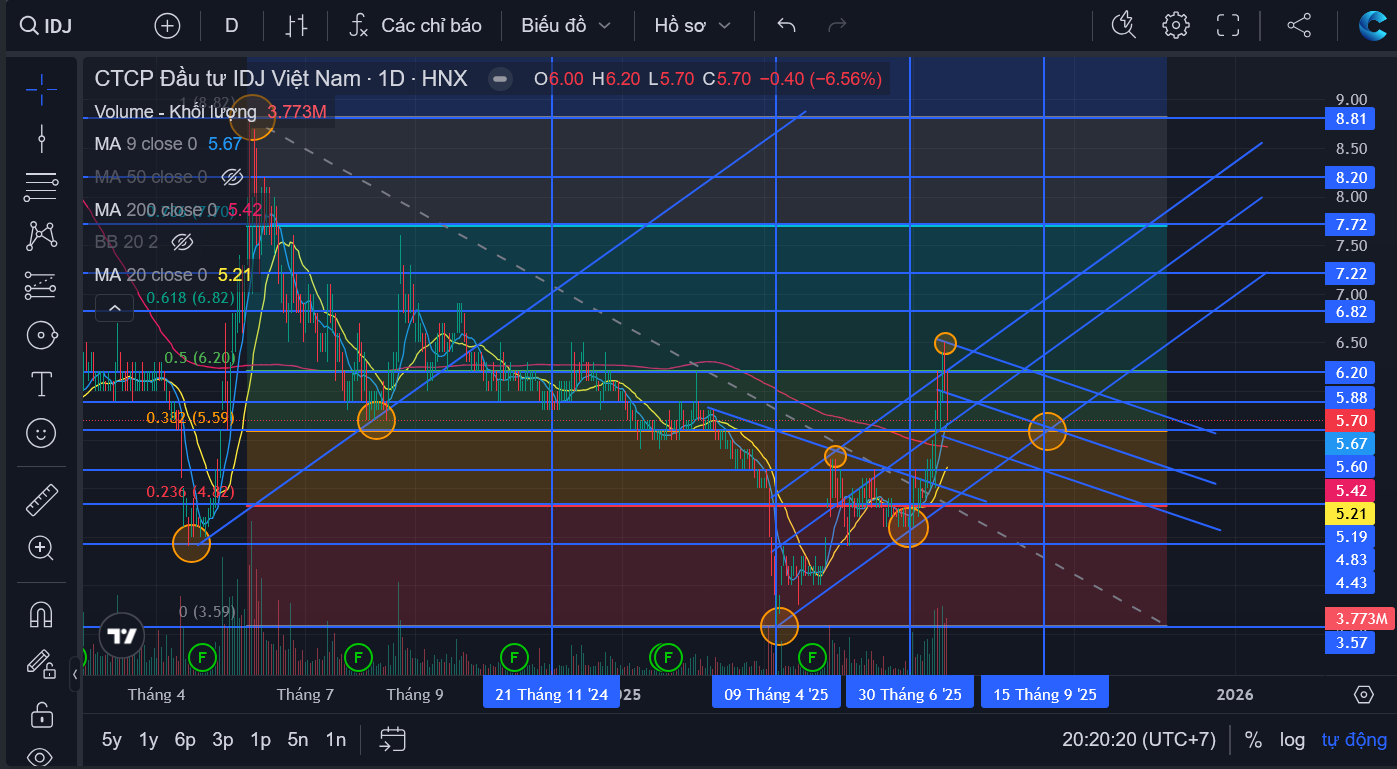The image size is (1397, 769).
Task: Click the 21 Tháng 11 '24 date label
Action: point(552,694)
